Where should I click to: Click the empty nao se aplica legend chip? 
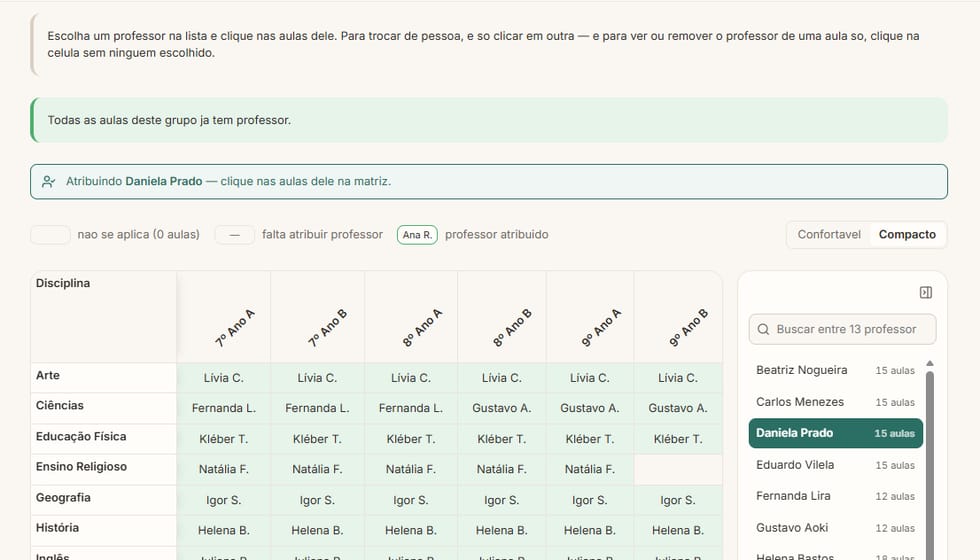[x=50, y=235]
